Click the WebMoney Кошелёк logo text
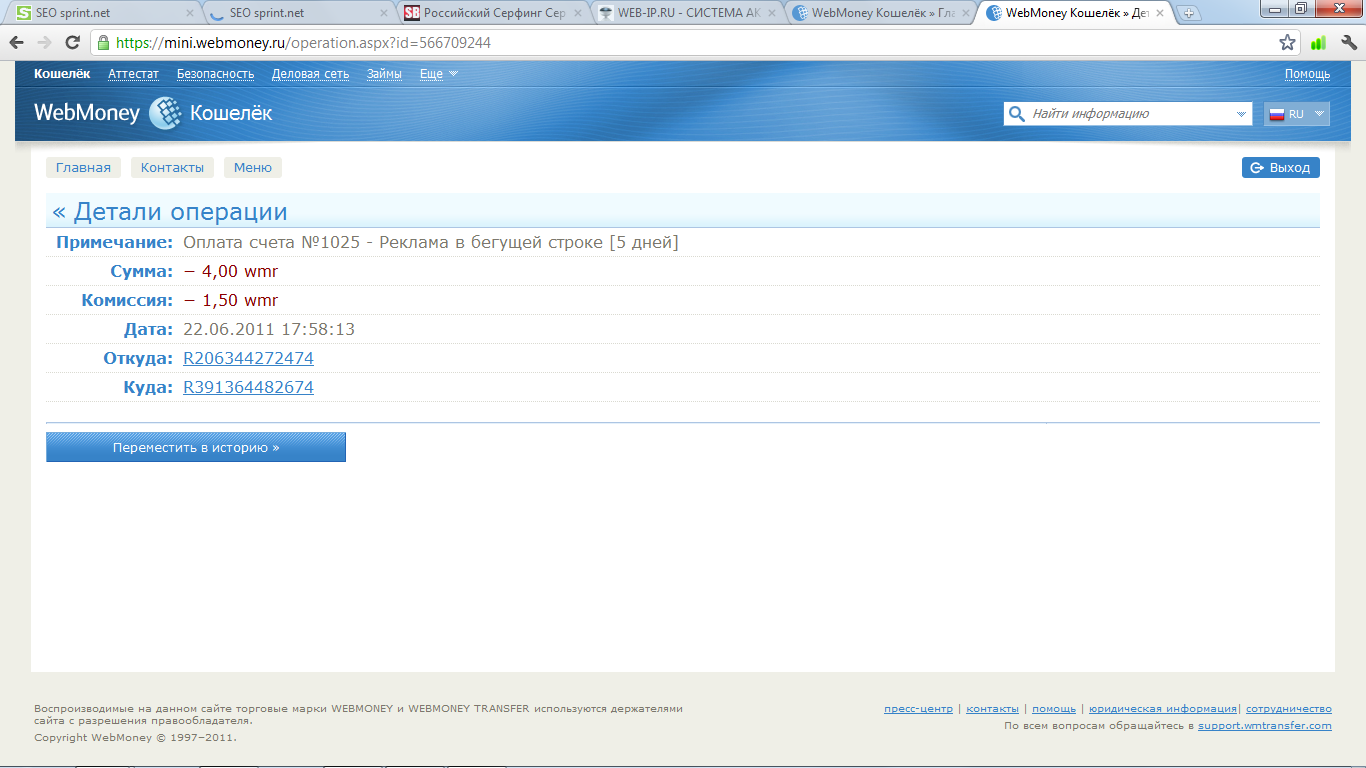The width and height of the screenshot is (1366, 768). (153, 113)
